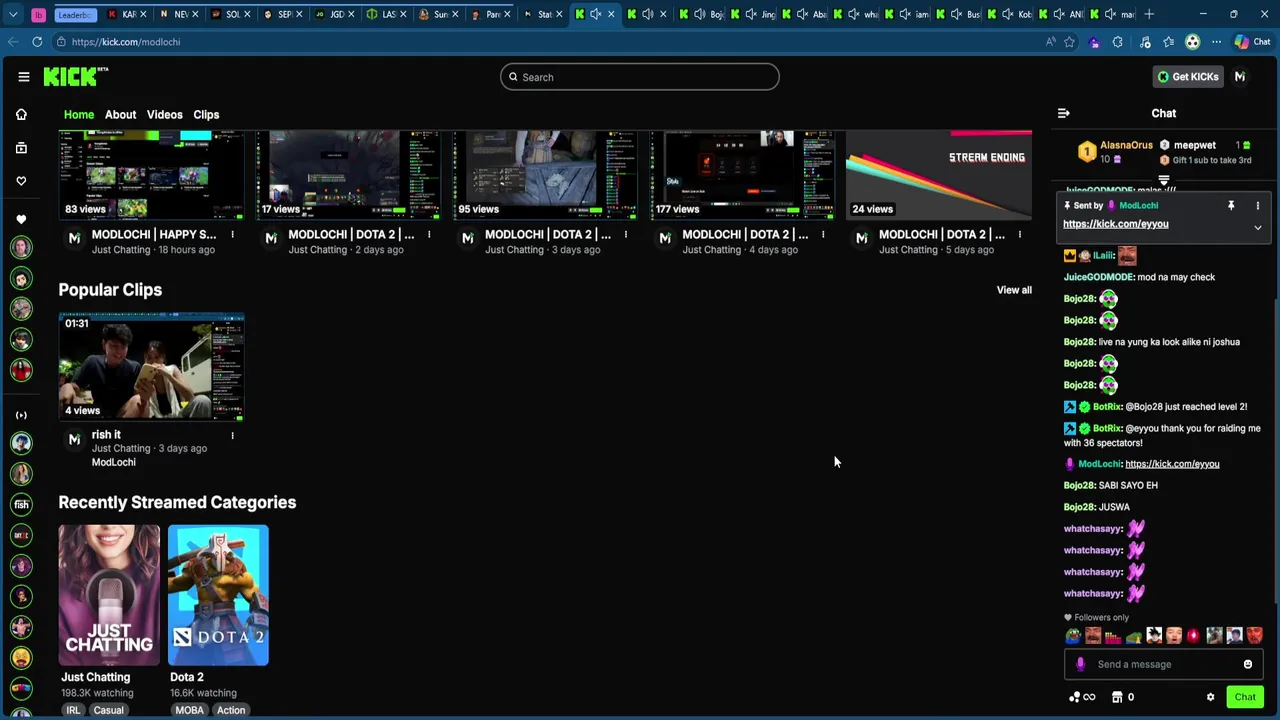Image resolution: width=1280 pixels, height=720 pixels.
Task: Expand the gift leaderboard using the down arrow
Action: pyautogui.click(x=1163, y=180)
